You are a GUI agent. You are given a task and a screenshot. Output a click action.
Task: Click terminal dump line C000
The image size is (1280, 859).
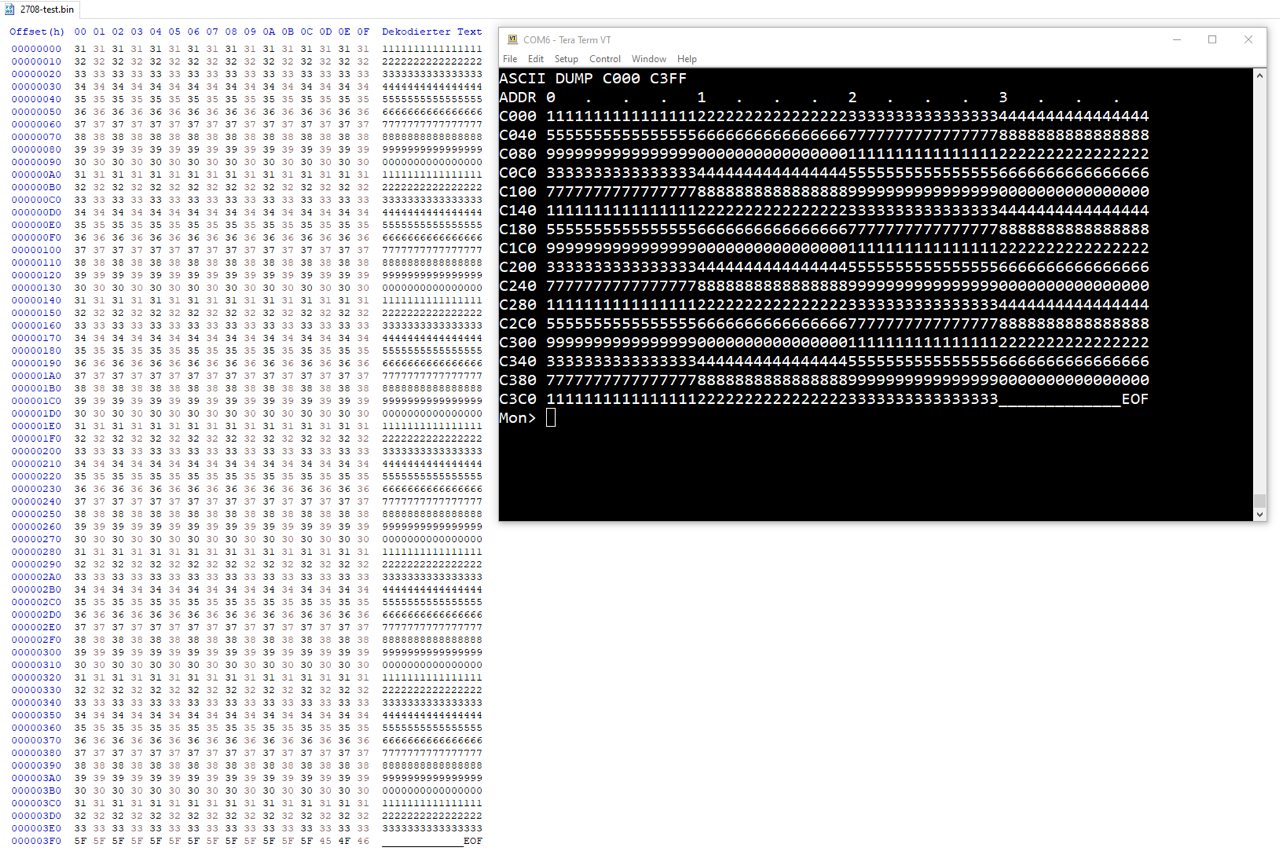click(824, 117)
